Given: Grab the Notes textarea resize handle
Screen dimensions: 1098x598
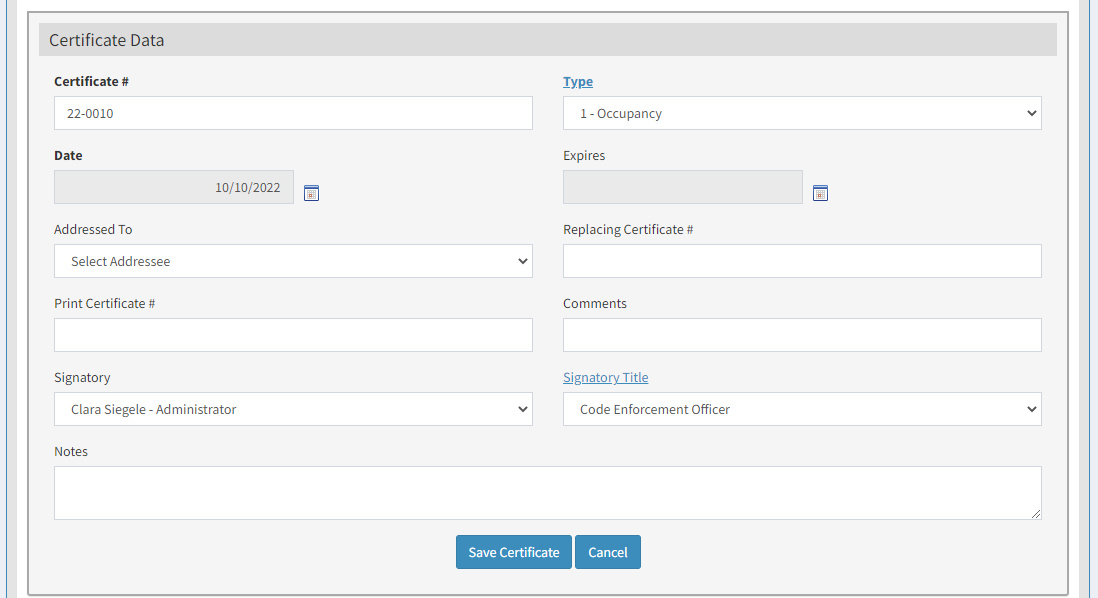Looking at the screenshot, I should 1036,514.
